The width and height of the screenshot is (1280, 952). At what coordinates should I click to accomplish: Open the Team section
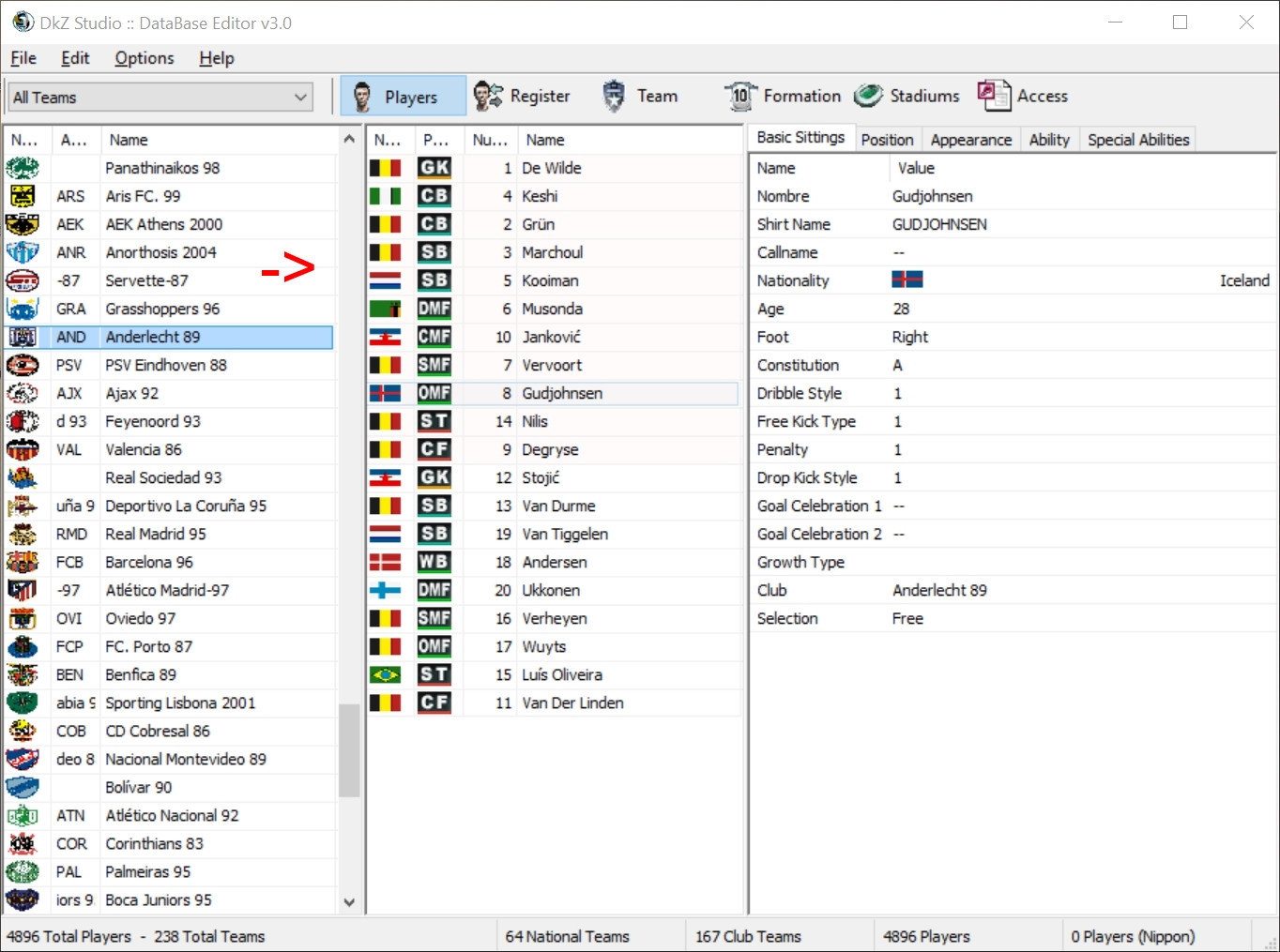(x=639, y=96)
